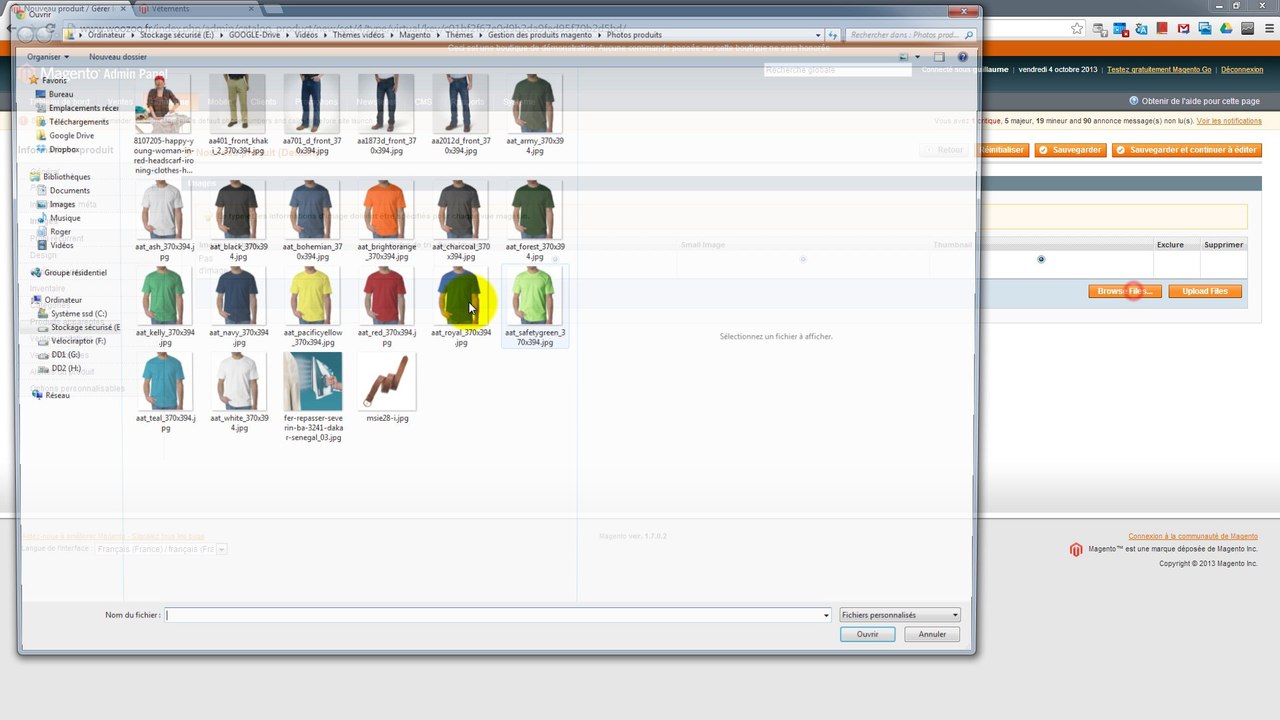
Task: Open drive DD1 (G:)
Action: tap(59, 355)
